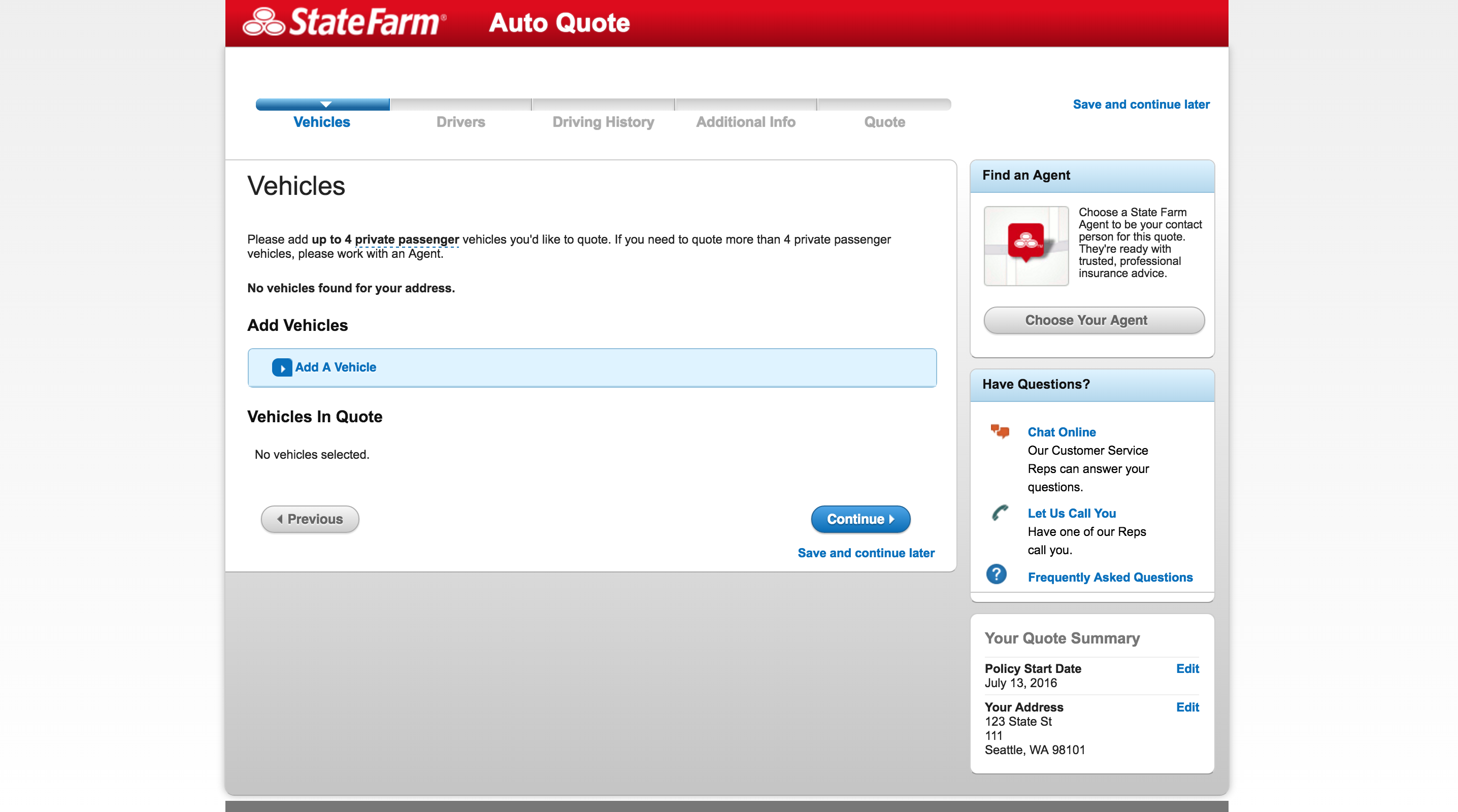Image resolution: width=1458 pixels, height=812 pixels.
Task: Edit Your Address in quote summary
Action: [1187, 707]
